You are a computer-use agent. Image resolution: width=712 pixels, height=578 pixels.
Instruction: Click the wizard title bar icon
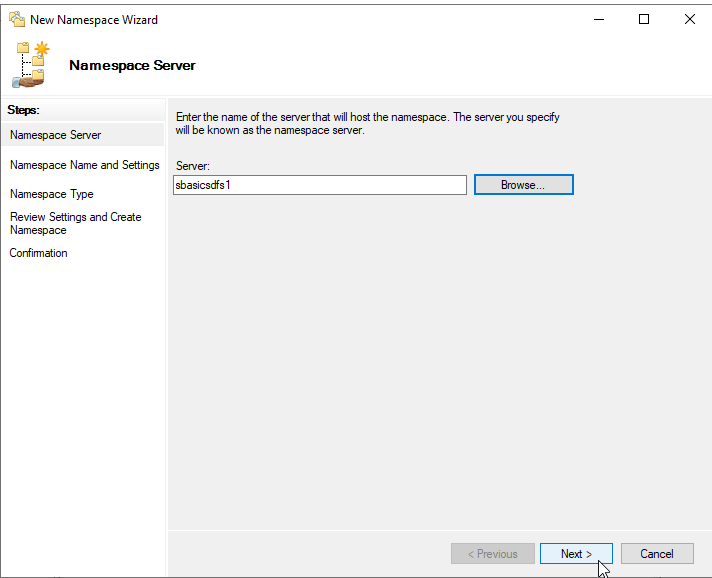point(17,20)
